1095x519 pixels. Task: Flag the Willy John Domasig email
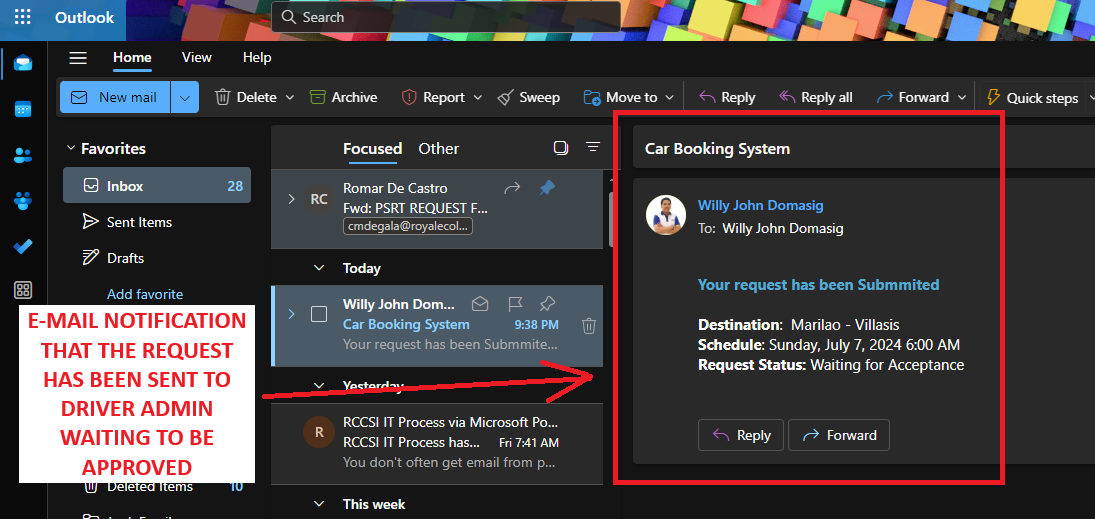[515, 304]
